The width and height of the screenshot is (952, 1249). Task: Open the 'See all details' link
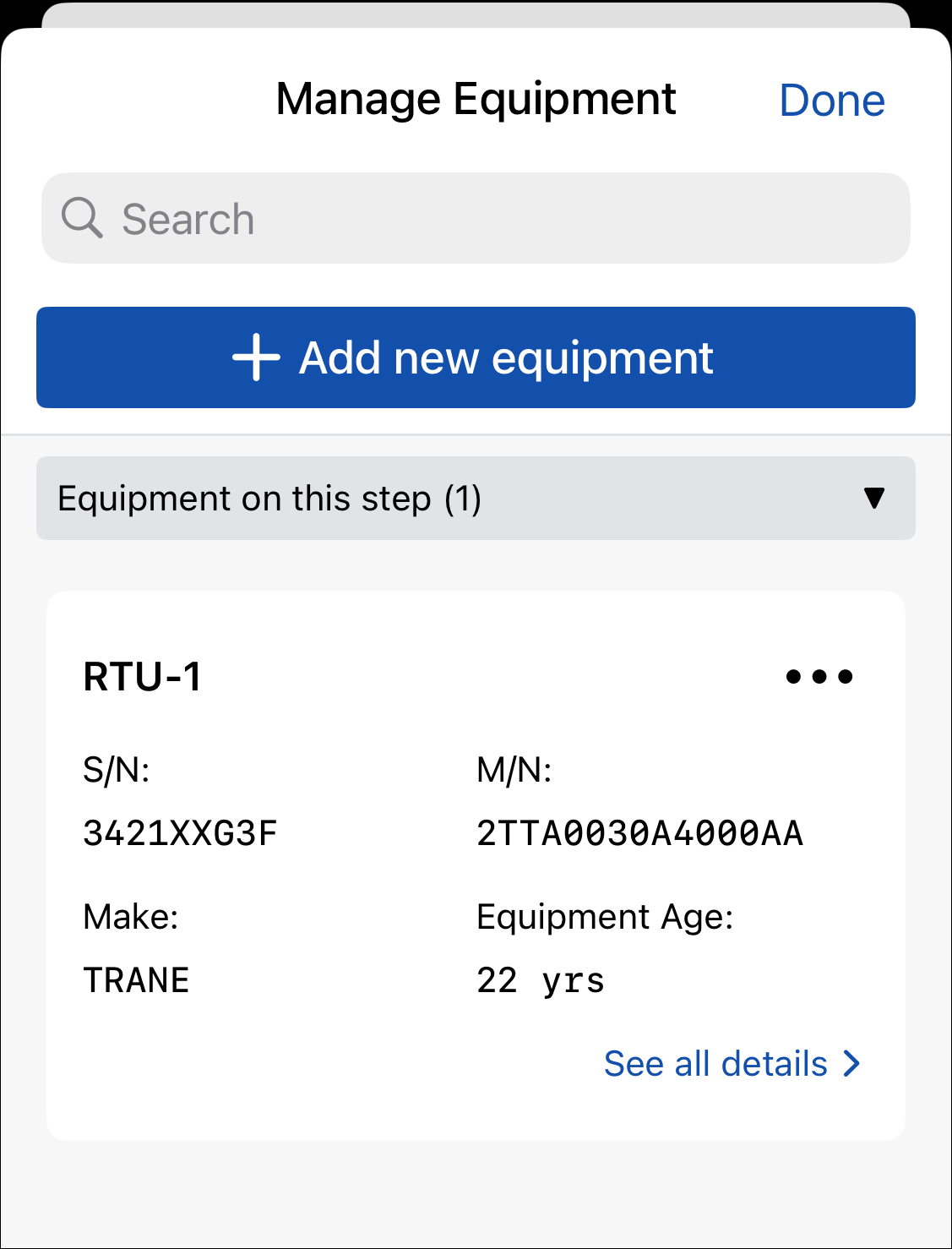click(715, 1063)
